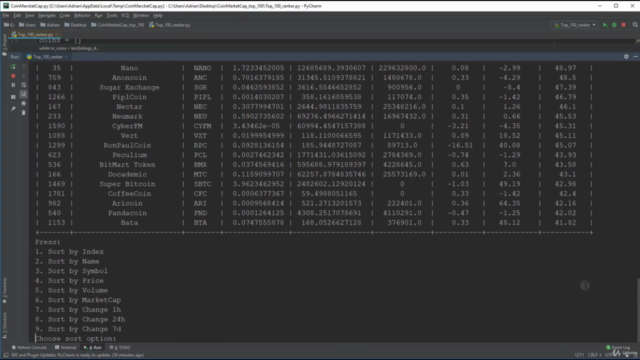This screenshot has width=640, height=360.
Task: Close the Top_100_ranker.py editor tab
Action: tap(57, 35)
